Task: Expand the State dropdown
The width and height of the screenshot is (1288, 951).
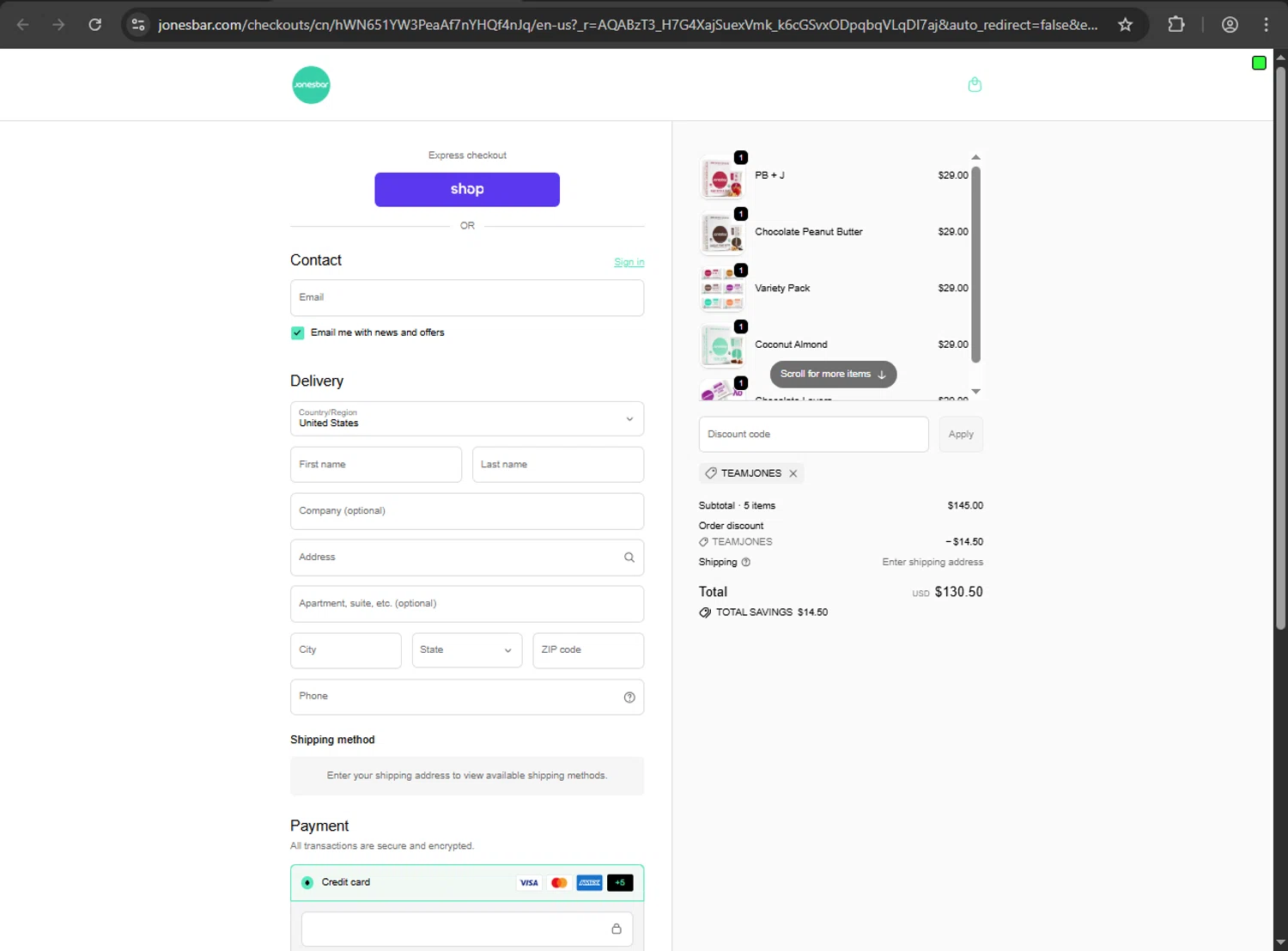Action: 466,650
